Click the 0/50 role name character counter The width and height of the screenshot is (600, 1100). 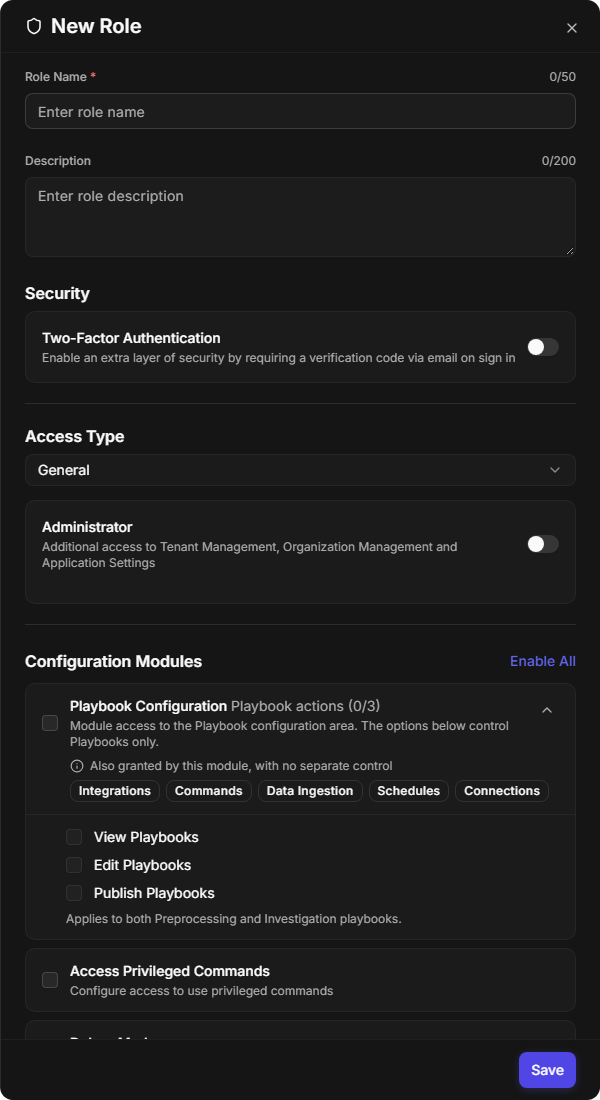point(563,76)
